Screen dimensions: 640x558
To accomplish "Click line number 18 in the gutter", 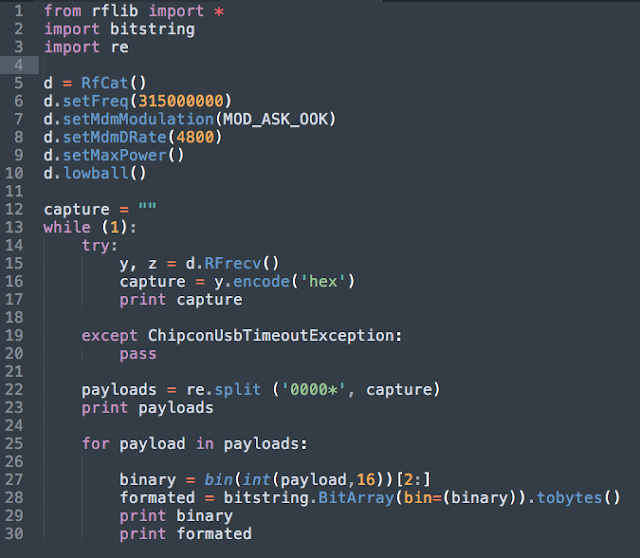I will pyautogui.click(x=14, y=317).
